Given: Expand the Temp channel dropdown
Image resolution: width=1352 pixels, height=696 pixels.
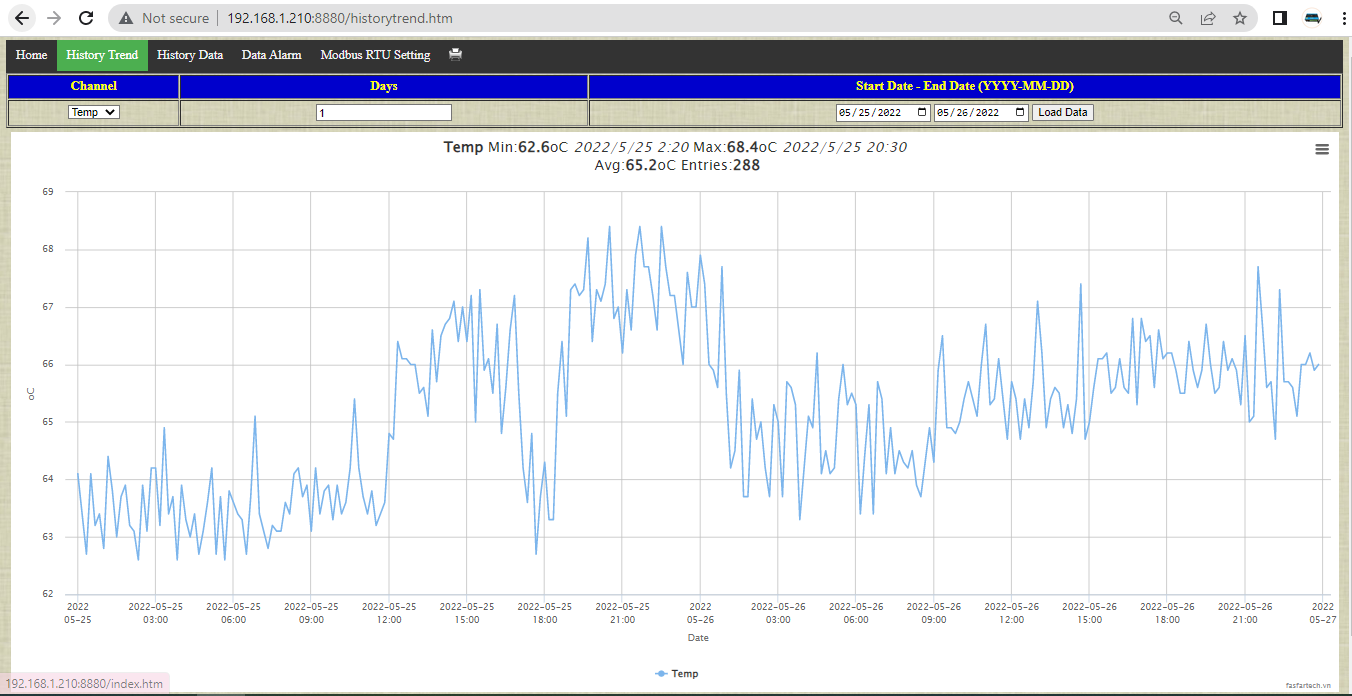Looking at the screenshot, I should [x=93, y=112].
